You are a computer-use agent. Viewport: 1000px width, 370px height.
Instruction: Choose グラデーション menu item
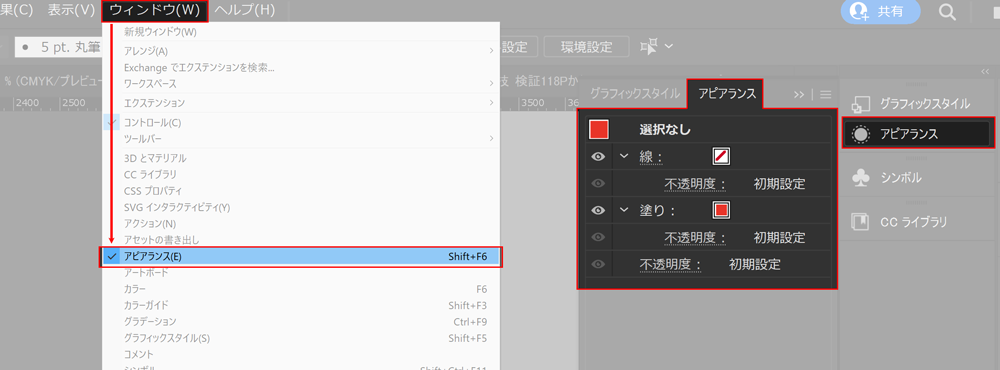pos(300,322)
